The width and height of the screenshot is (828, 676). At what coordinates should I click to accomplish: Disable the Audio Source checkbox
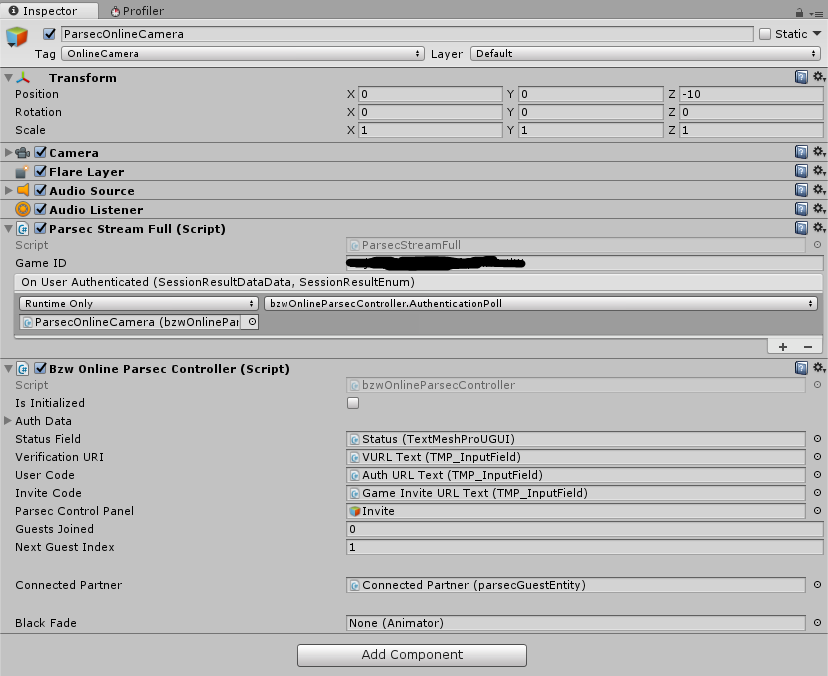pyautogui.click(x=41, y=190)
